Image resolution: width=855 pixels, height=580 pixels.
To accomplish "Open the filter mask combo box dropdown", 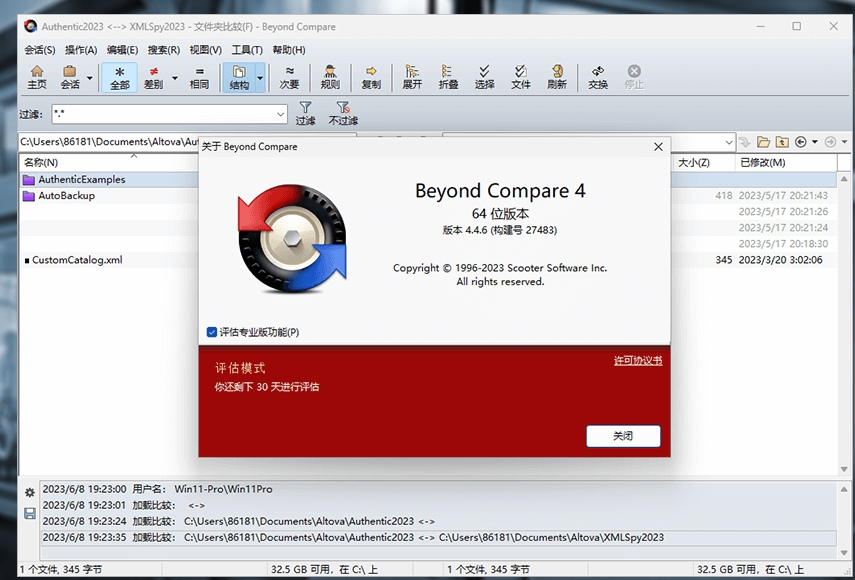I will click(280, 114).
